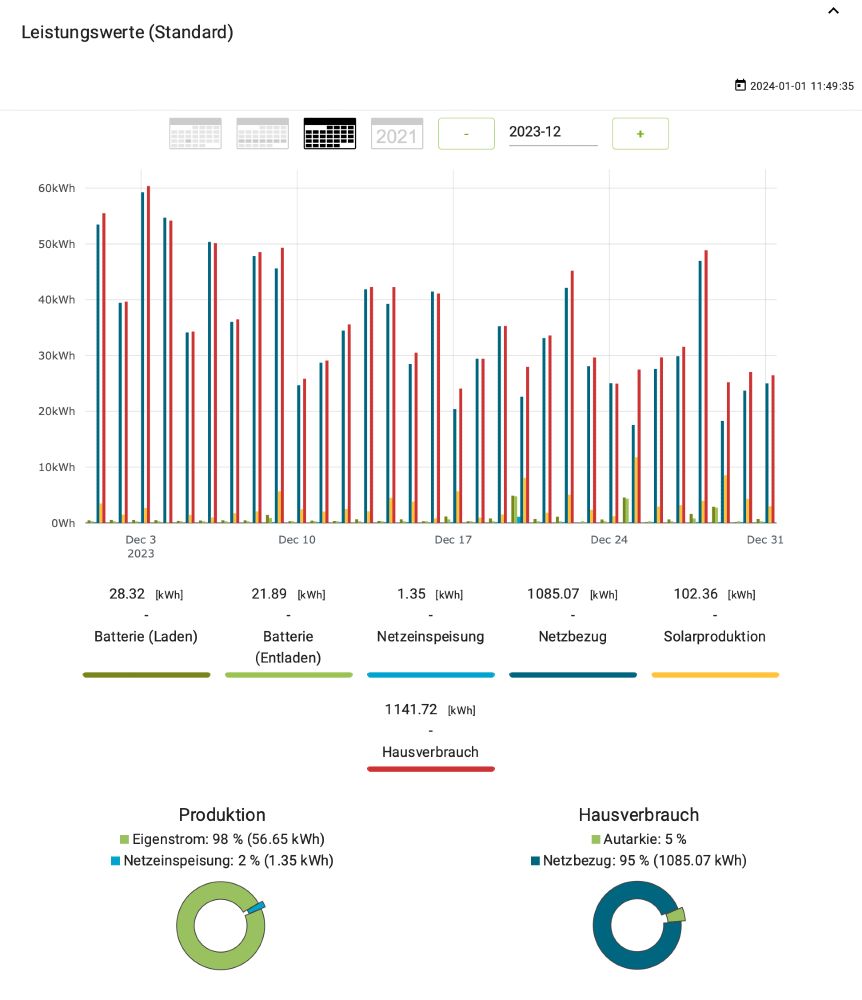The width and height of the screenshot is (862, 1000).
Task: Click the 102.36 kWh Solarproduktion value
Action: point(696,594)
